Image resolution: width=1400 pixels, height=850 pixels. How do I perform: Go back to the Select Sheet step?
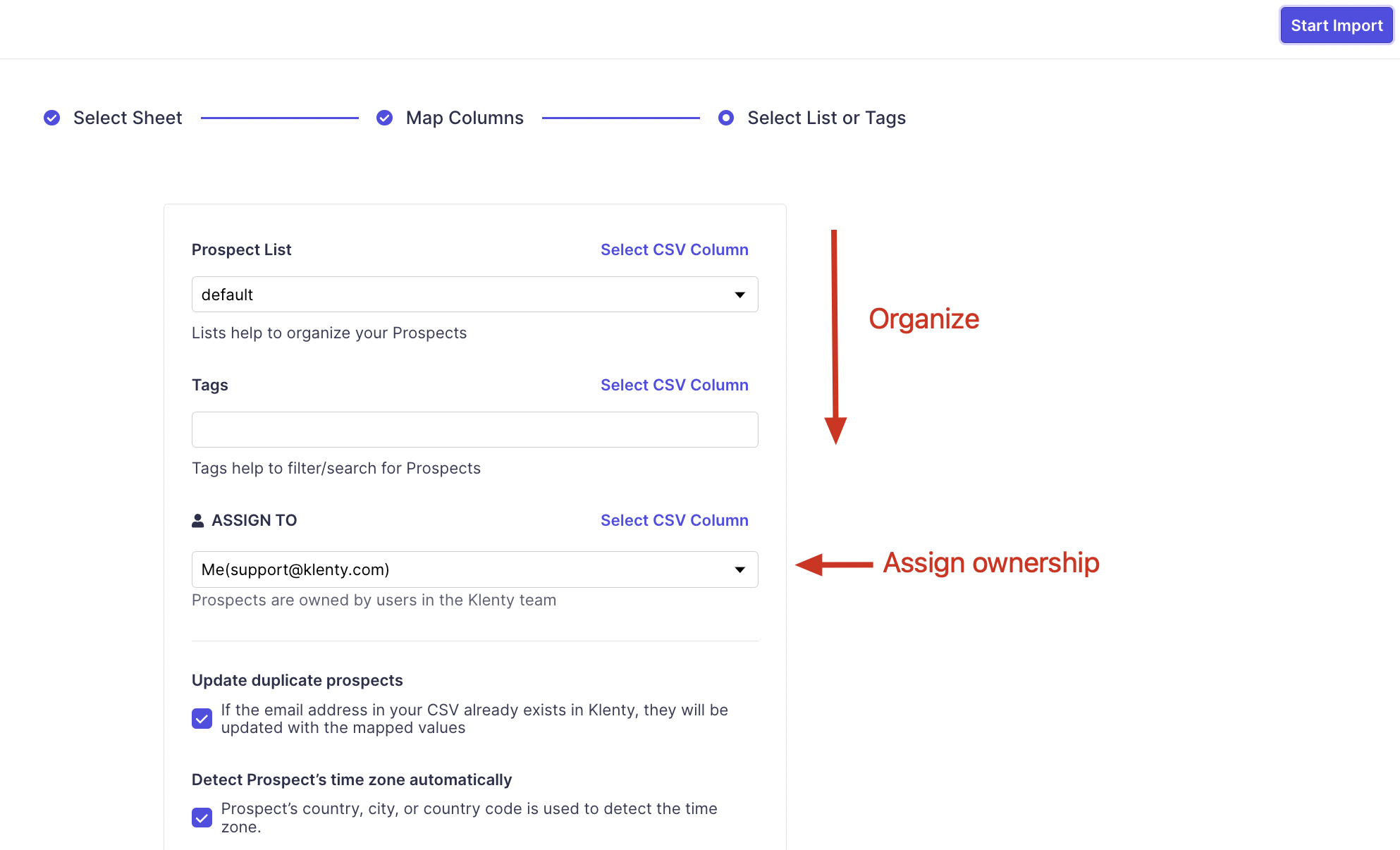point(128,118)
